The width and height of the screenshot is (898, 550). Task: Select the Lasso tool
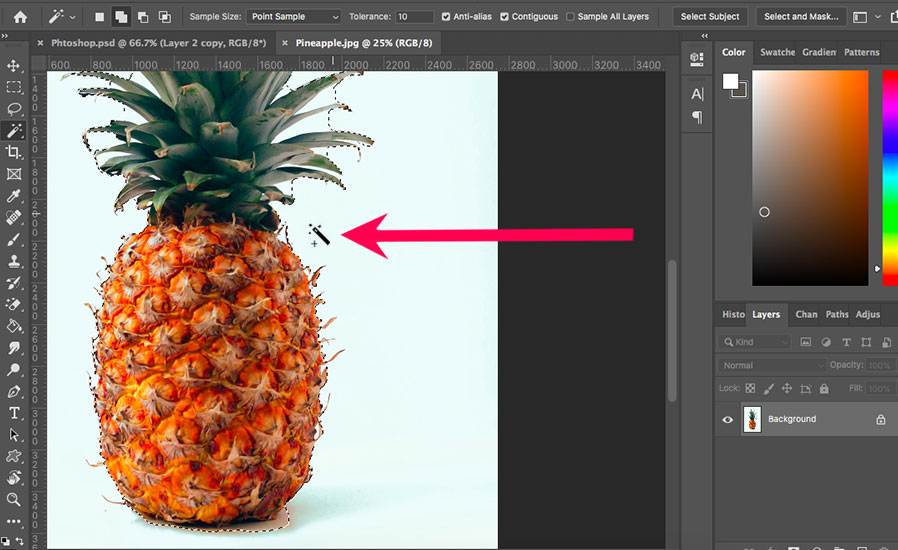[14, 109]
